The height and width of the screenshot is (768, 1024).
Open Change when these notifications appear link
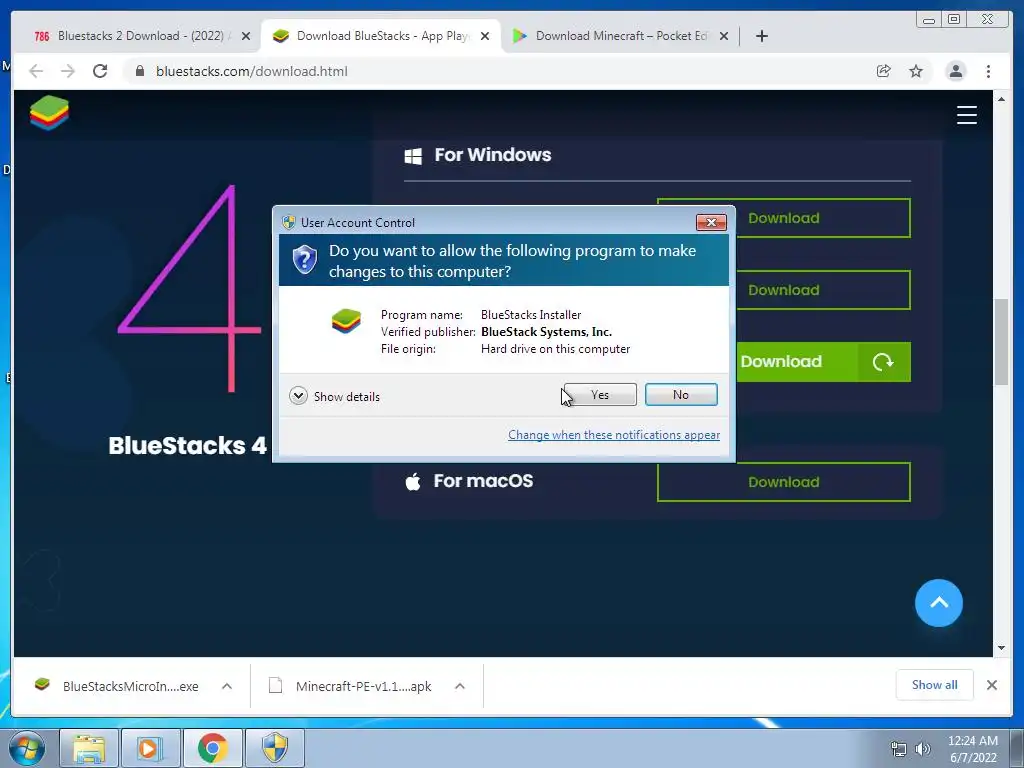tap(614, 435)
